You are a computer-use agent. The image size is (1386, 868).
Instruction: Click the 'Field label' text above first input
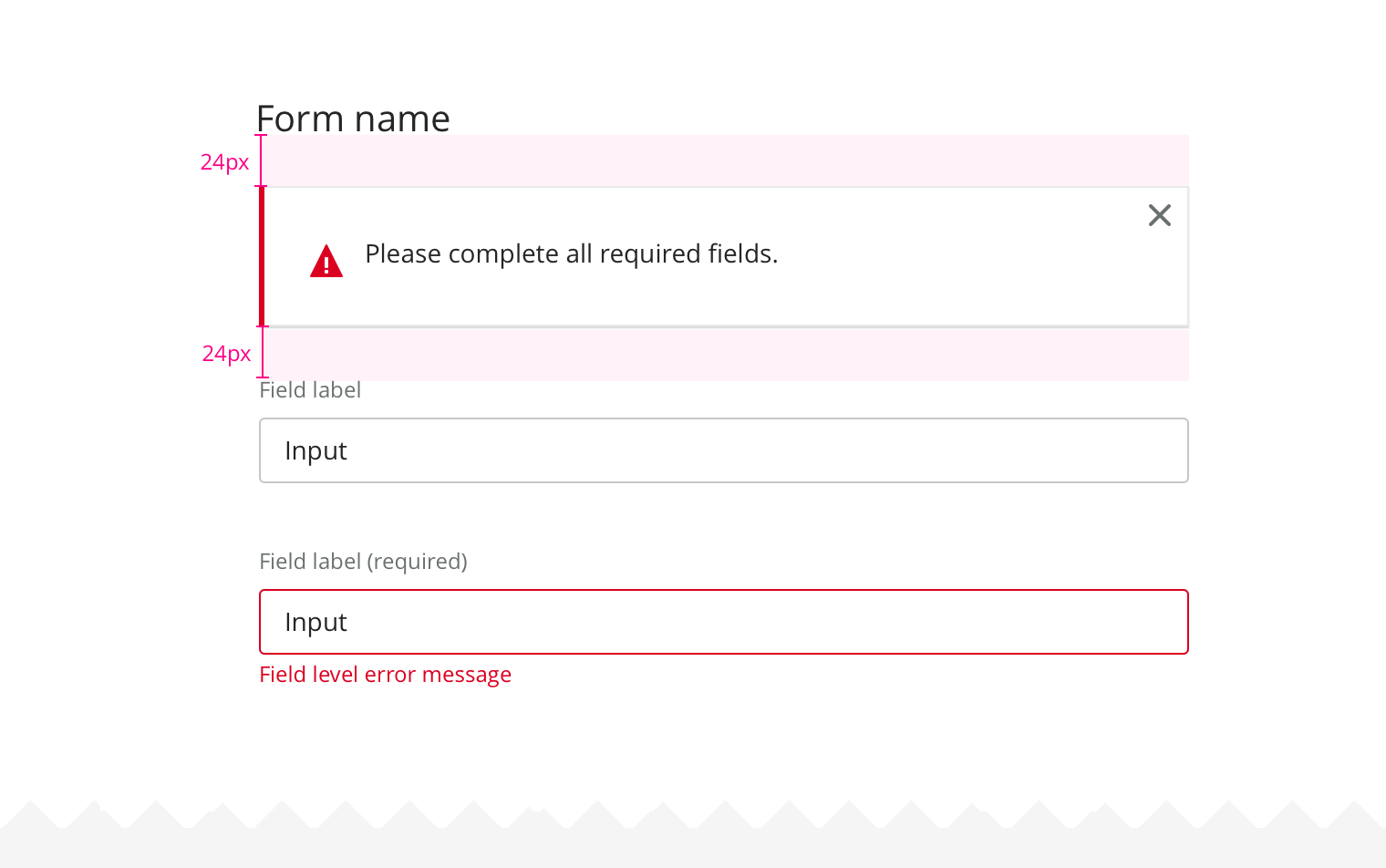click(310, 390)
